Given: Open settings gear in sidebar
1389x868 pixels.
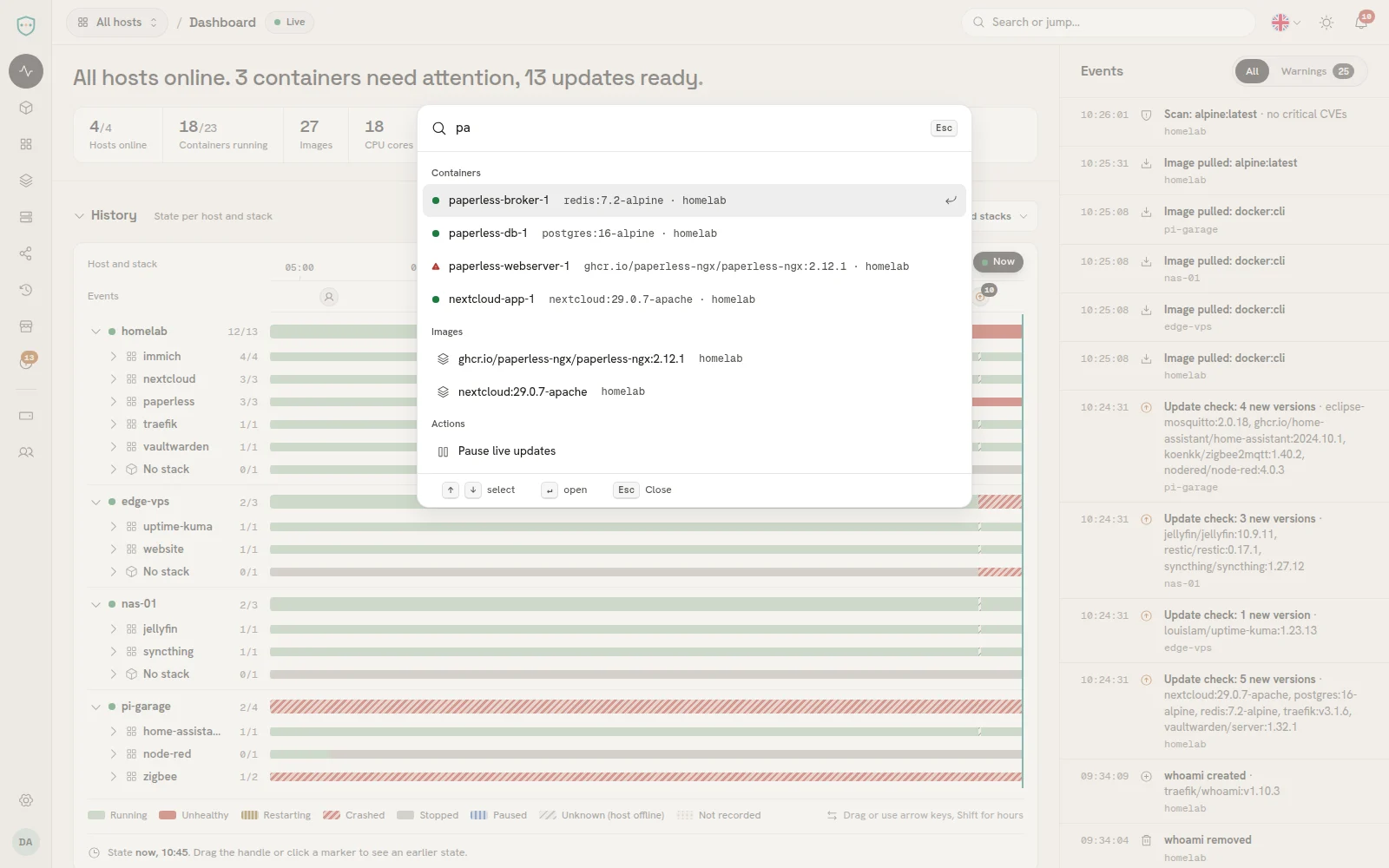Looking at the screenshot, I should (x=26, y=800).
